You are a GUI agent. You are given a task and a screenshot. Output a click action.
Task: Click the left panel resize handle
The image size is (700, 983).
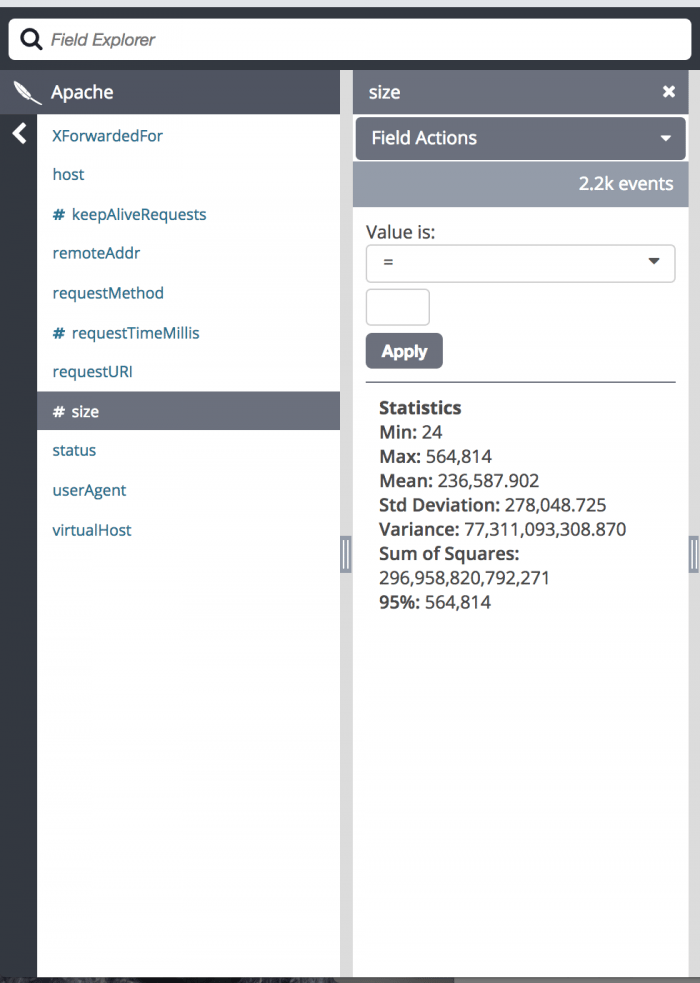coord(346,554)
